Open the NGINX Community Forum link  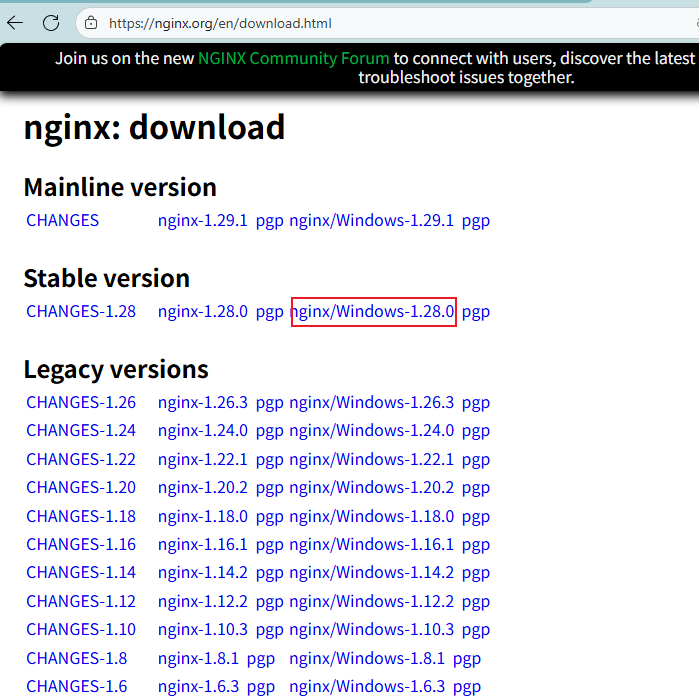293,58
